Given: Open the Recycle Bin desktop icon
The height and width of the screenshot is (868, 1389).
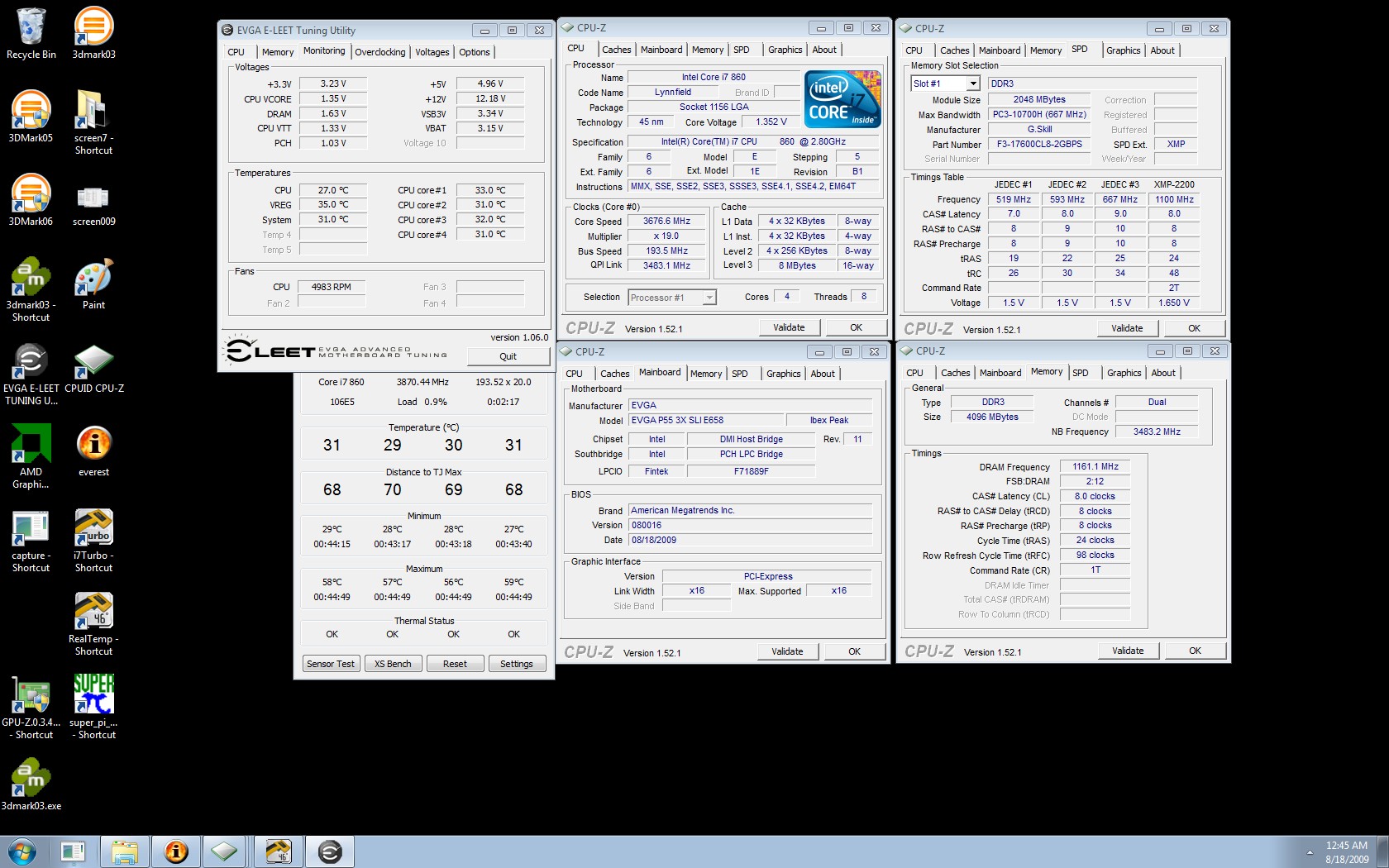Looking at the screenshot, I should click(31, 34).
